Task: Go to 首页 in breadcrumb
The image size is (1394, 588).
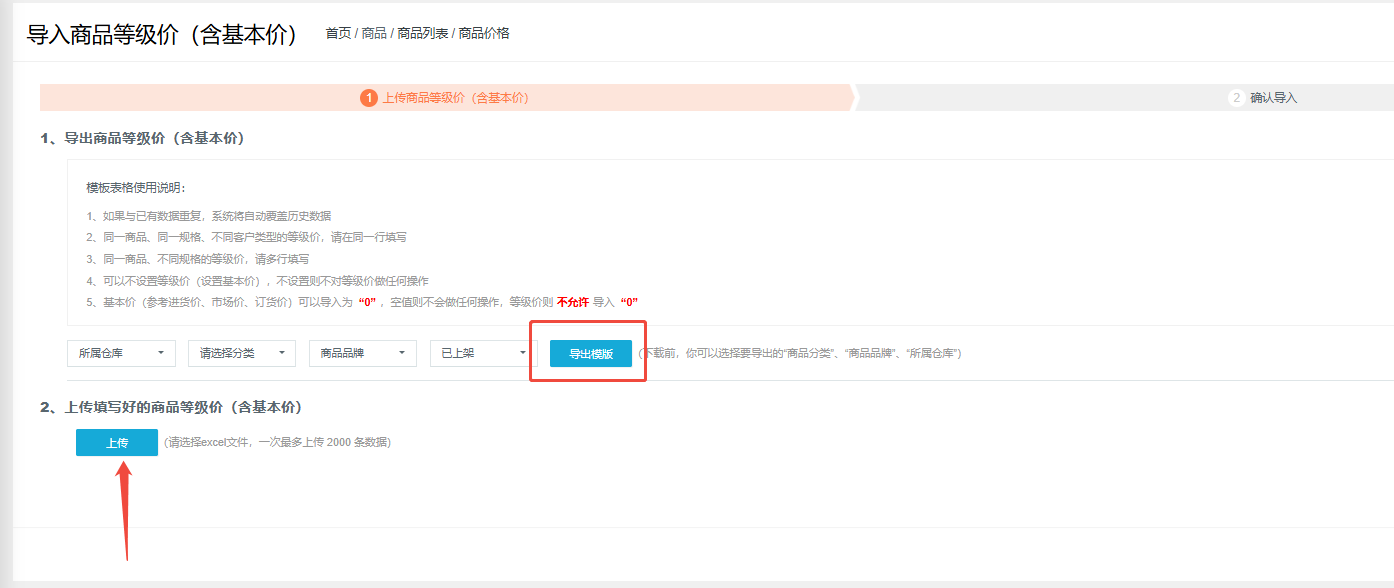Action: coord(338,33)
